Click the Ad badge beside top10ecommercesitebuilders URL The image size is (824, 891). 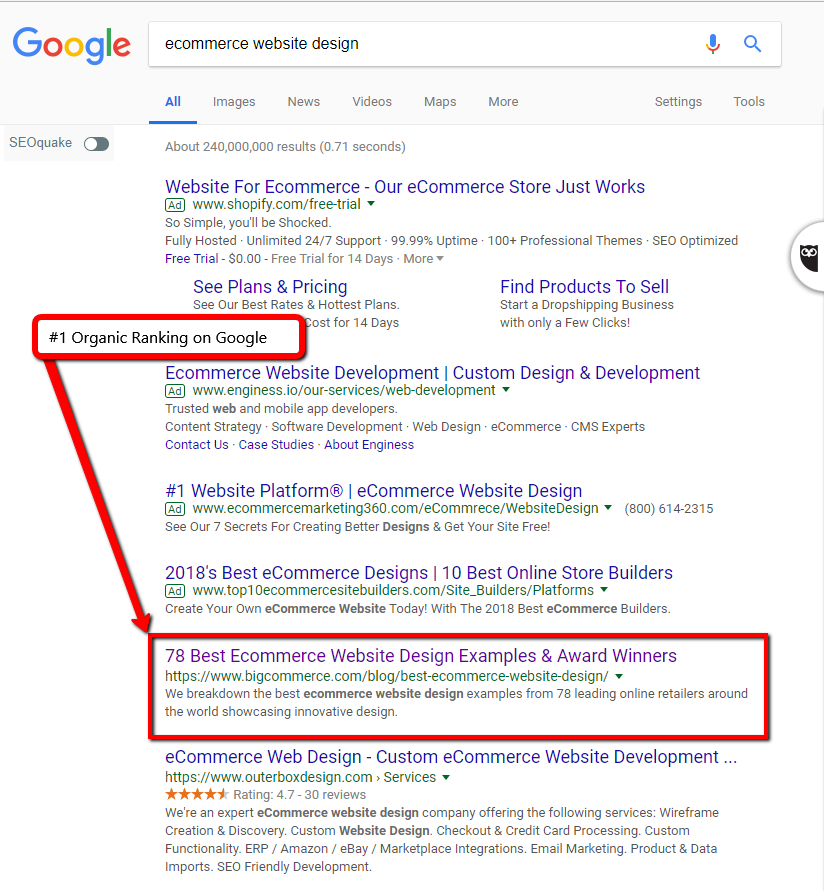point(175,591)
